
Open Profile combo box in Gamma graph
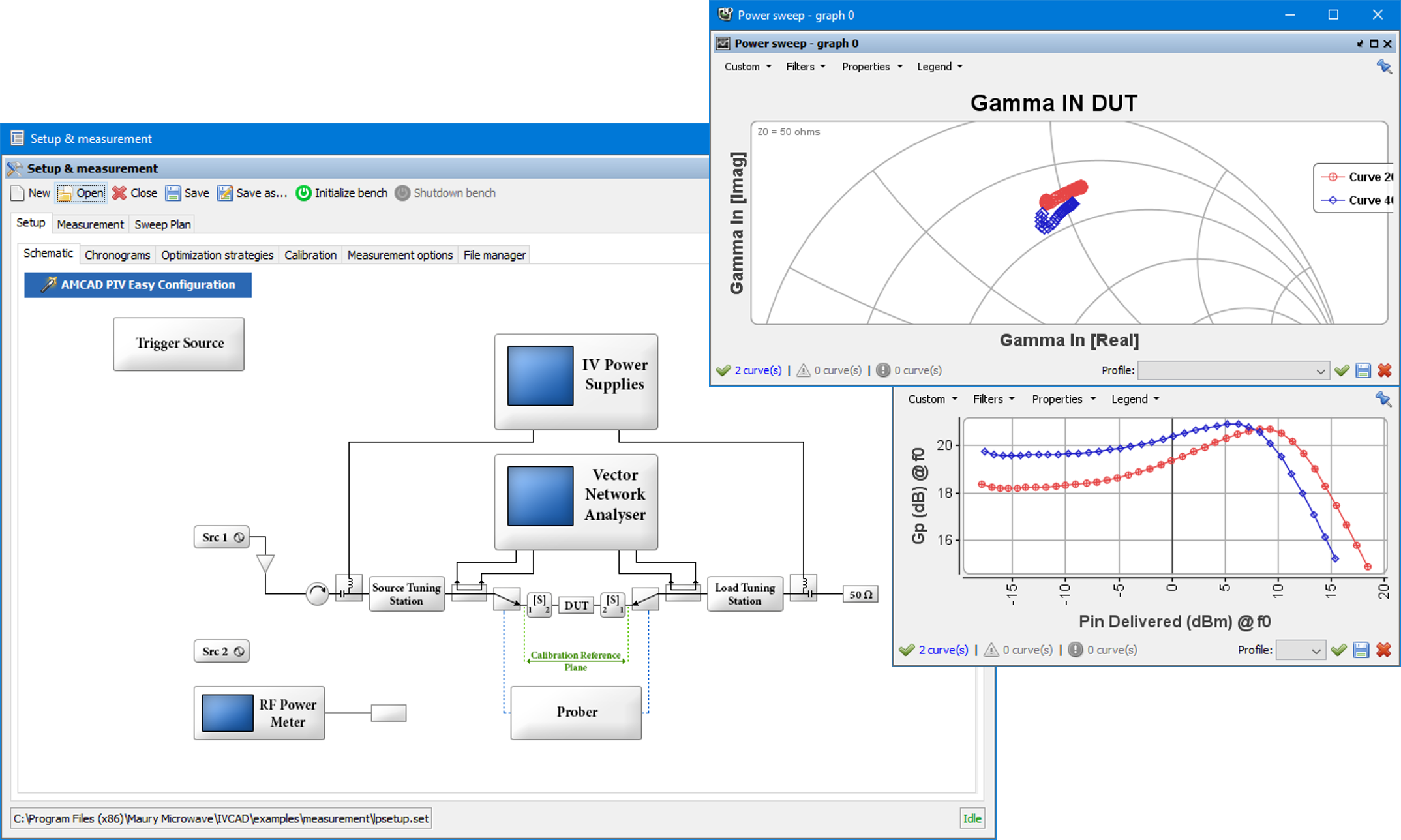pyautogui.click(x=1233, y=370)
